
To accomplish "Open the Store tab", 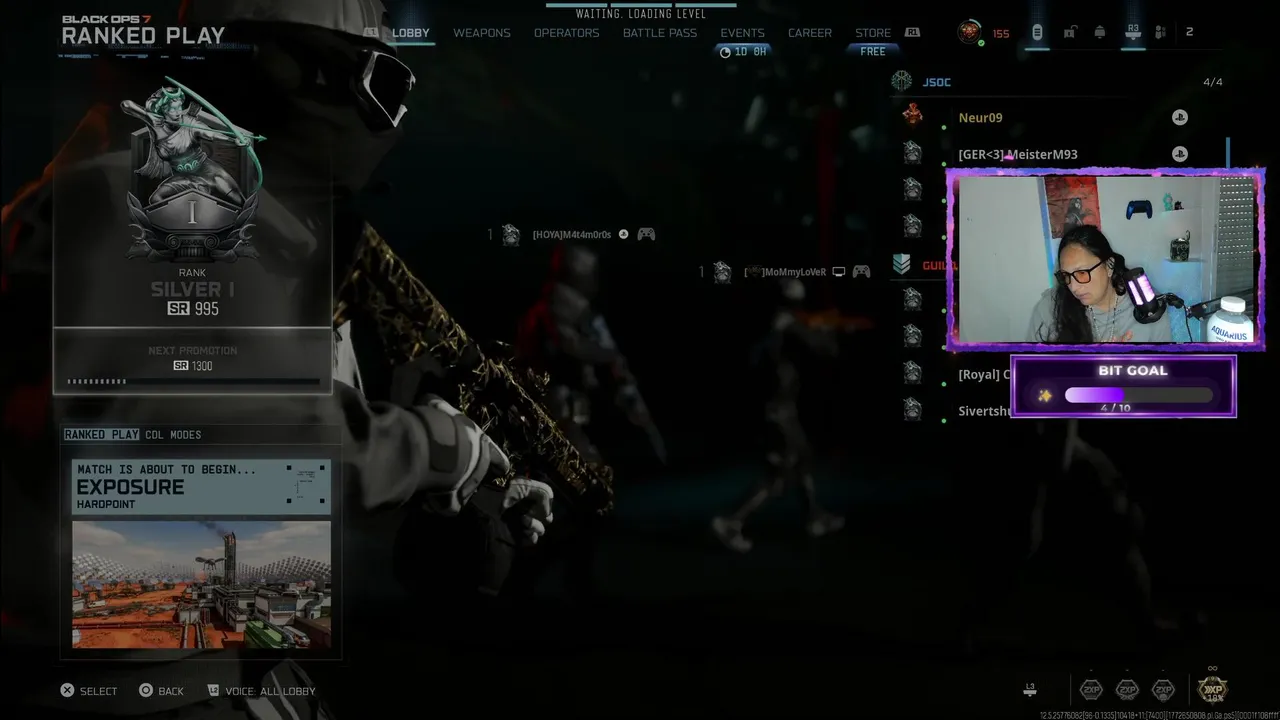I will 873,33.
